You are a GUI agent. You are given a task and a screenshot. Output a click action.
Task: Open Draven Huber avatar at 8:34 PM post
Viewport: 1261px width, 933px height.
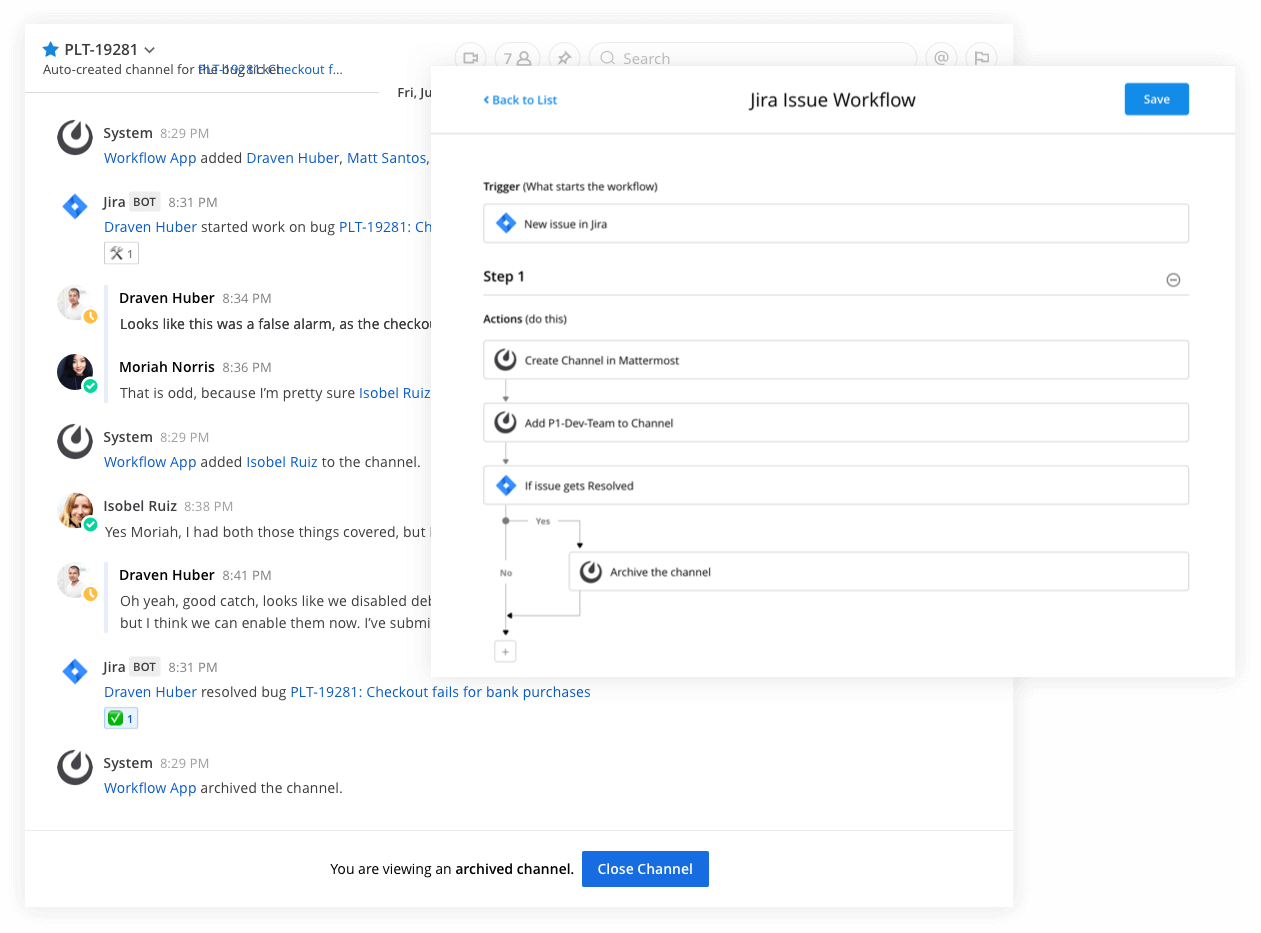coord(75,303)
